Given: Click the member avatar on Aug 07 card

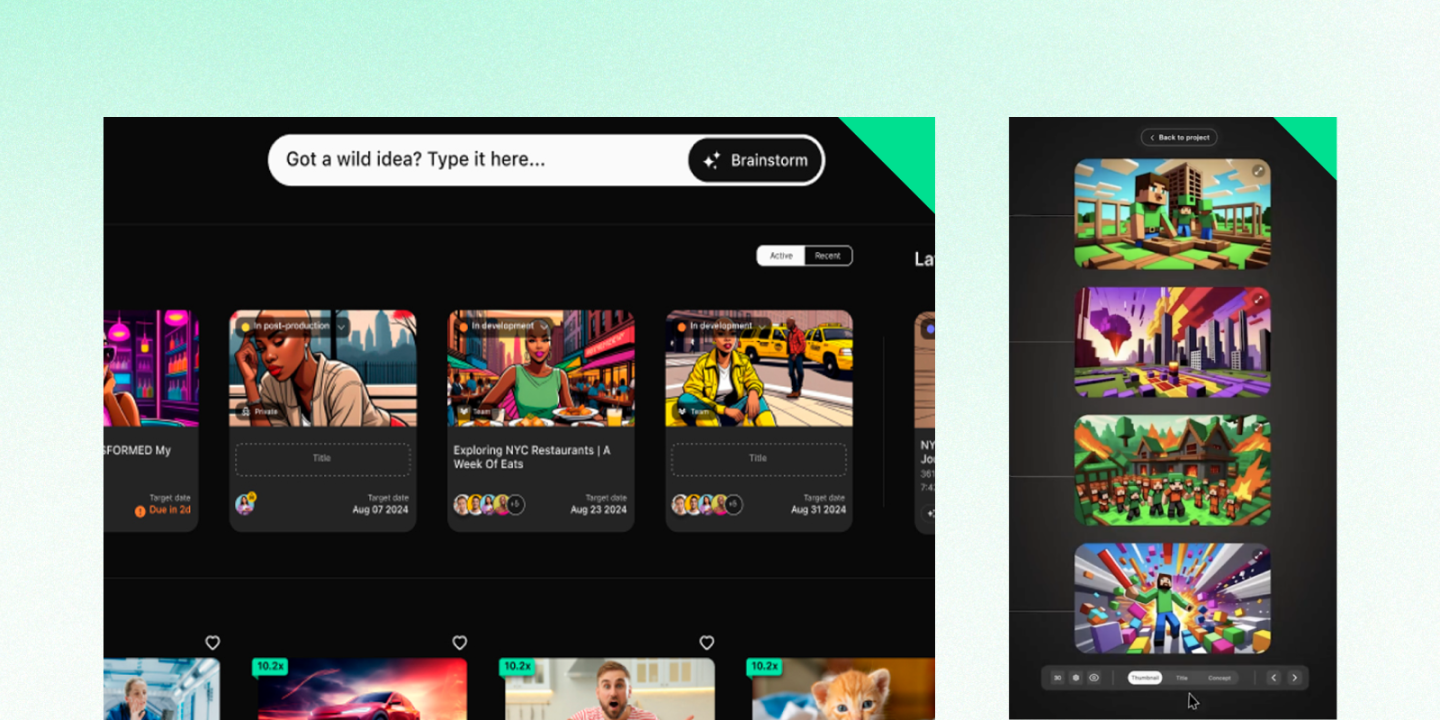Looking at the screenshot, I should click(245, 504).
